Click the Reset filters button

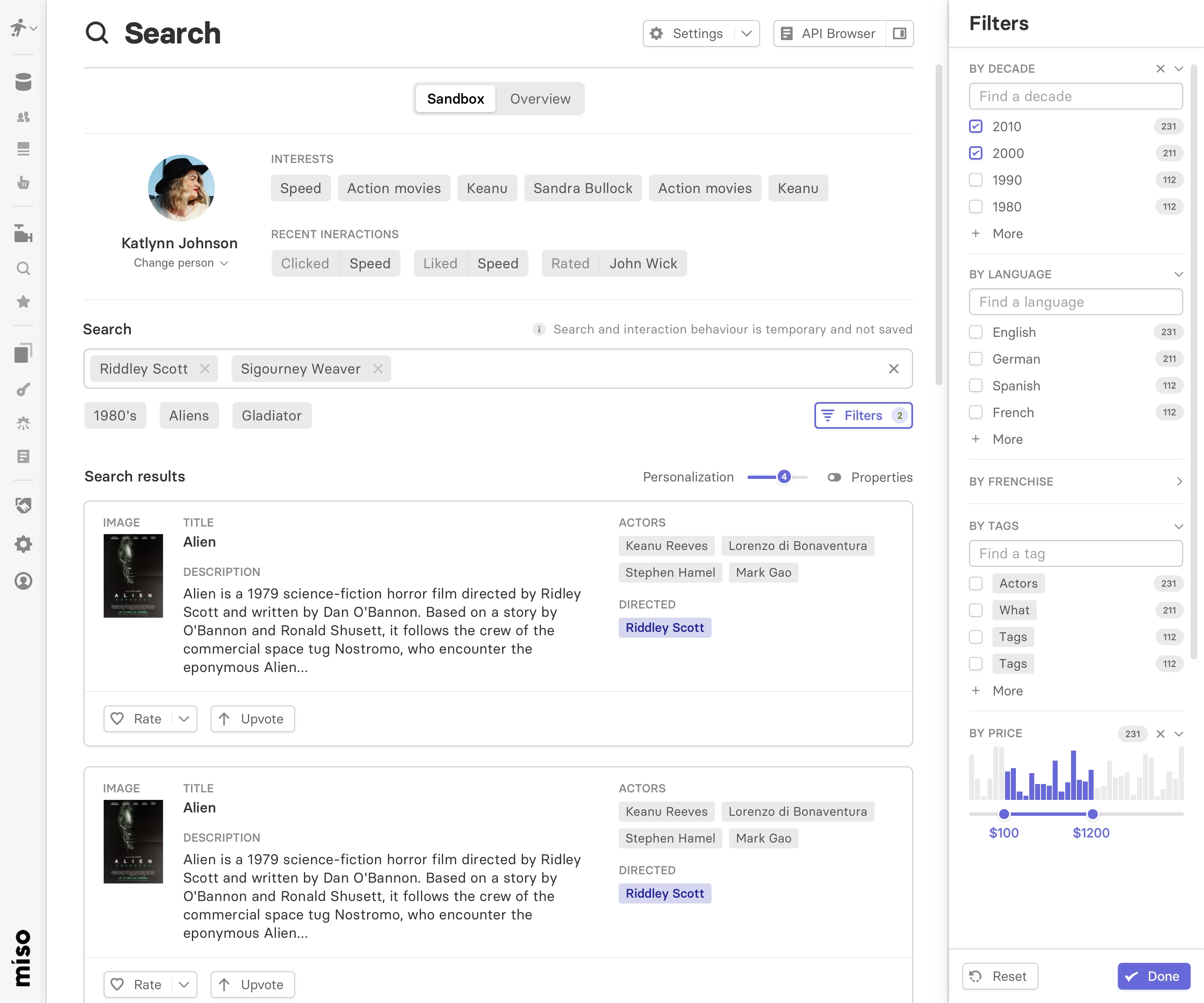pyautogui.click(x=1000, y=976)
